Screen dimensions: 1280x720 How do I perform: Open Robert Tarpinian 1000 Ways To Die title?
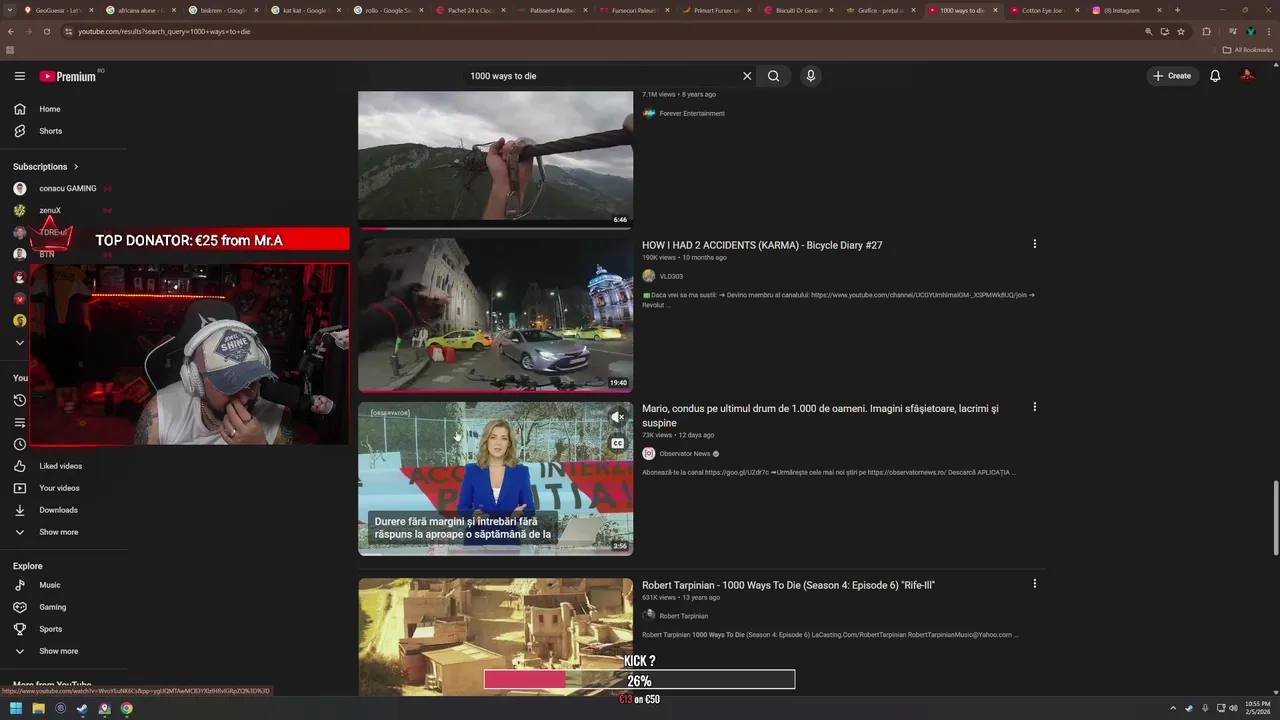coord(788,585)
